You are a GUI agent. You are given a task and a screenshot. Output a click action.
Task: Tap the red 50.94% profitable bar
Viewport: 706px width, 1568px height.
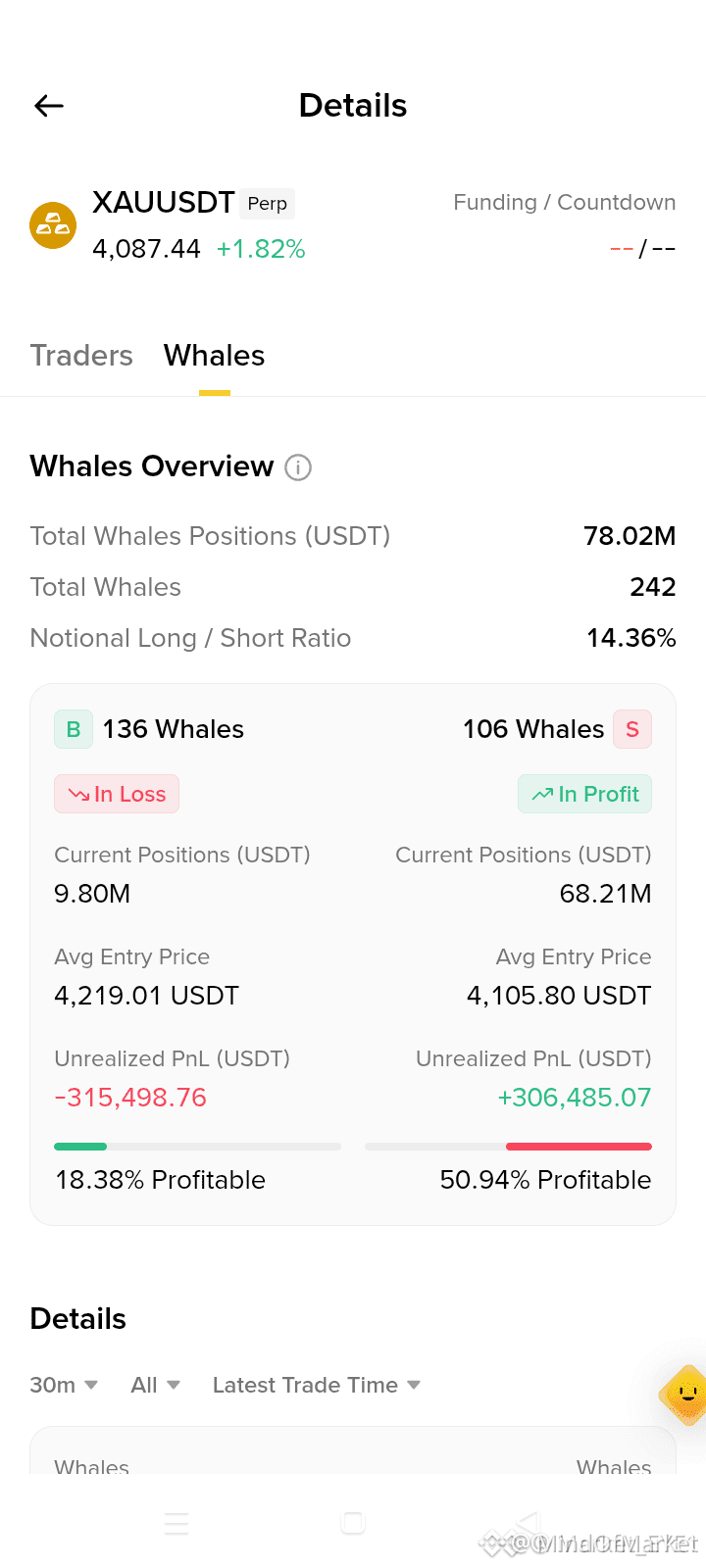coord(579,1147)
